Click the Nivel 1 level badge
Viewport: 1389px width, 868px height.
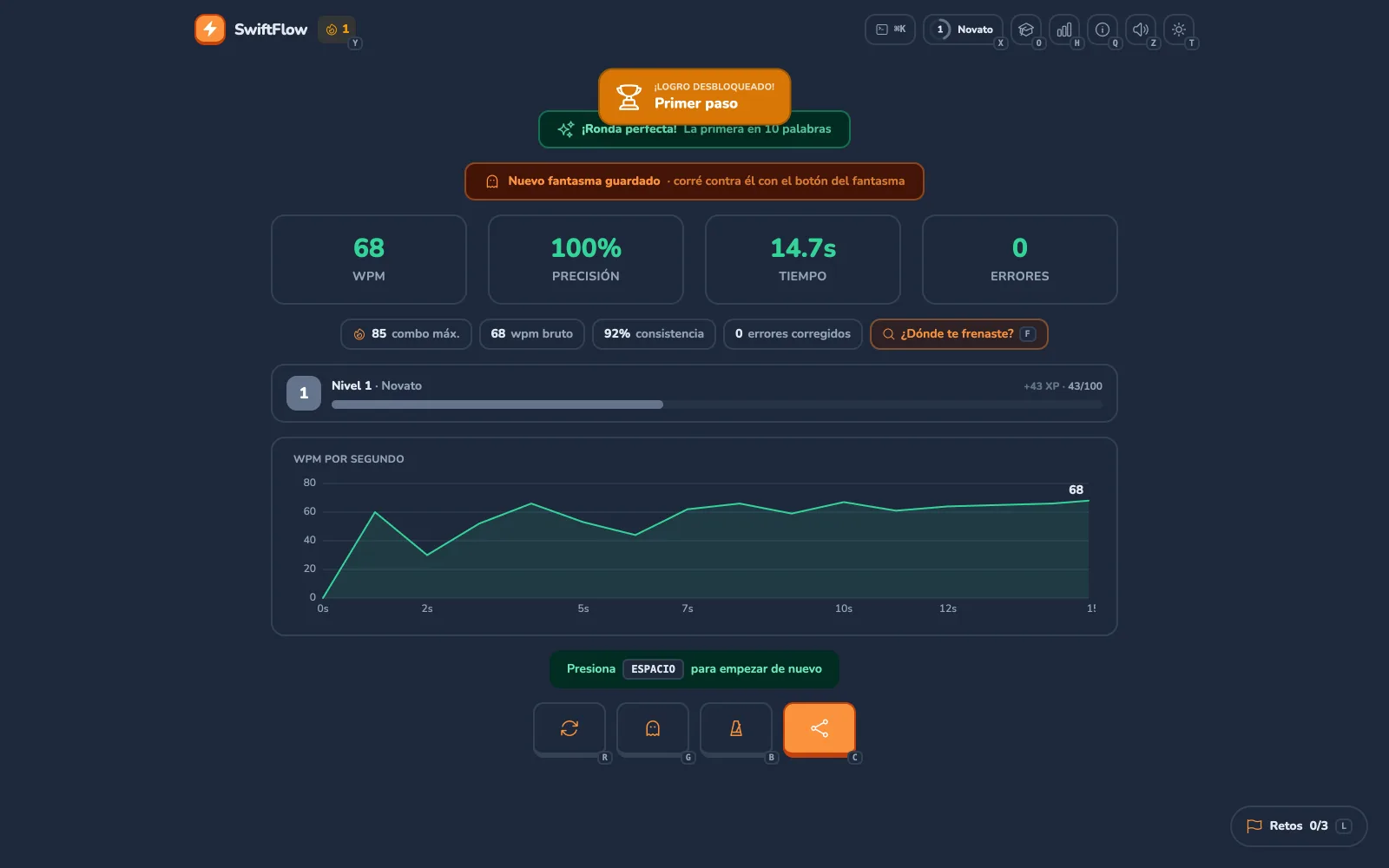pyautogui.click(x=304, y=393)
